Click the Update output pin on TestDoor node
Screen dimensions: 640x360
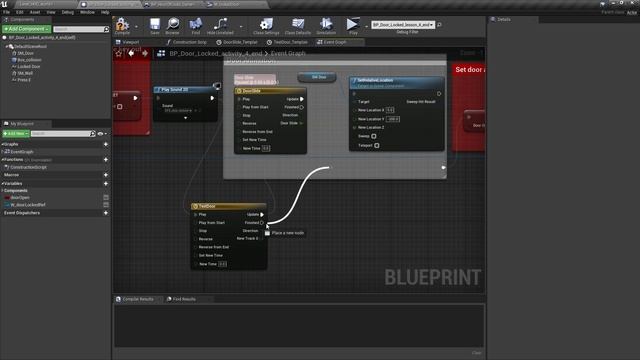pos(262,214)
